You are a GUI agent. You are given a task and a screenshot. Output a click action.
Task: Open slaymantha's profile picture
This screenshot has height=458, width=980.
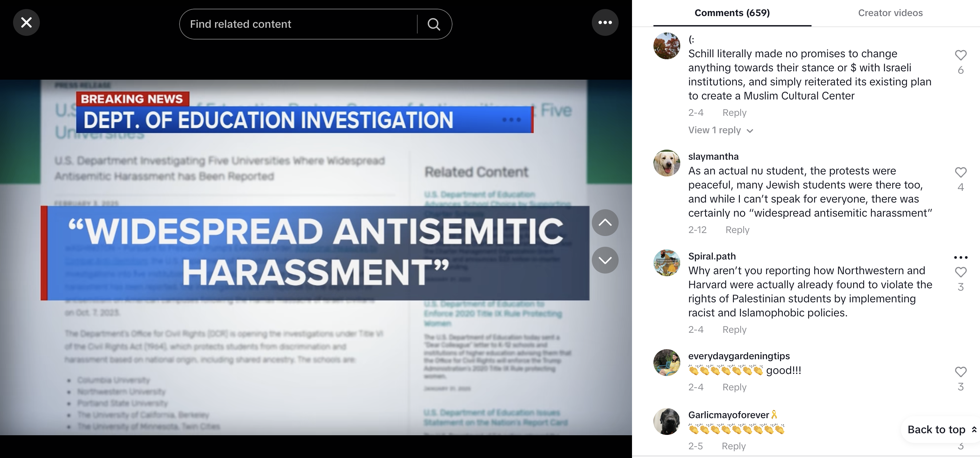pyautogui.click(x=667, y=163)
